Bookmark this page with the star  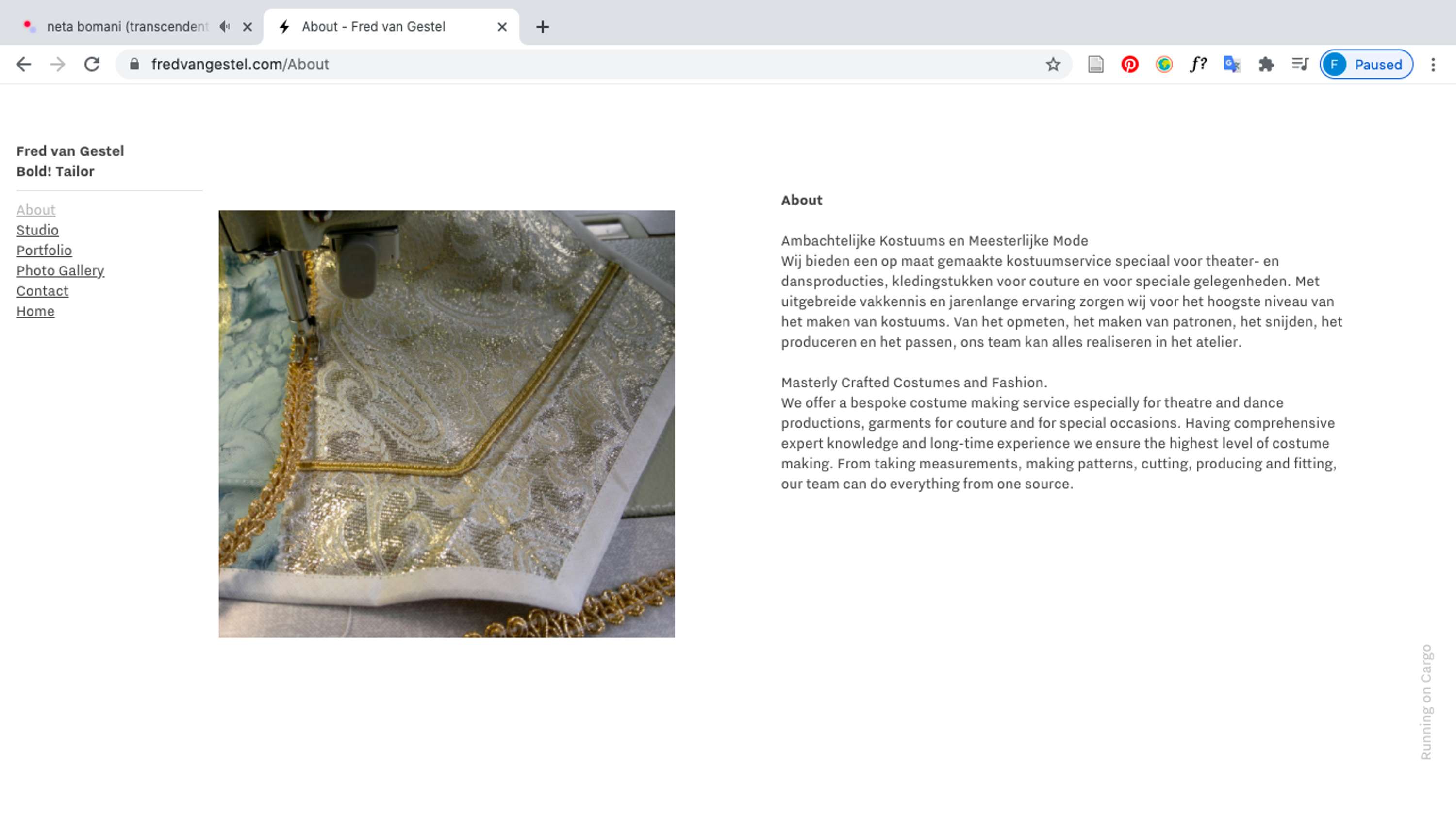coord(1052,65)
